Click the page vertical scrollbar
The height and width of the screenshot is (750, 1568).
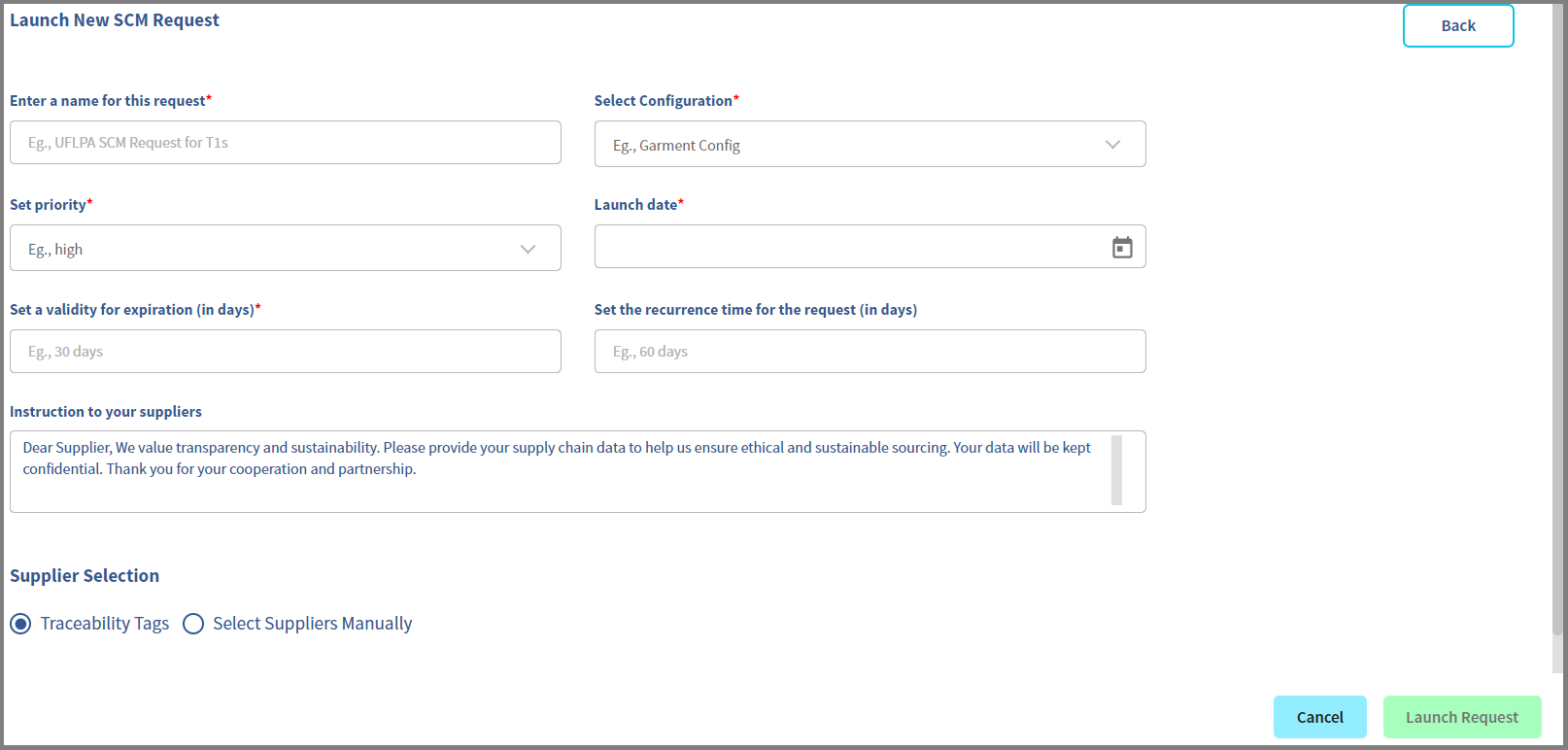click(x=1558, y=321)
